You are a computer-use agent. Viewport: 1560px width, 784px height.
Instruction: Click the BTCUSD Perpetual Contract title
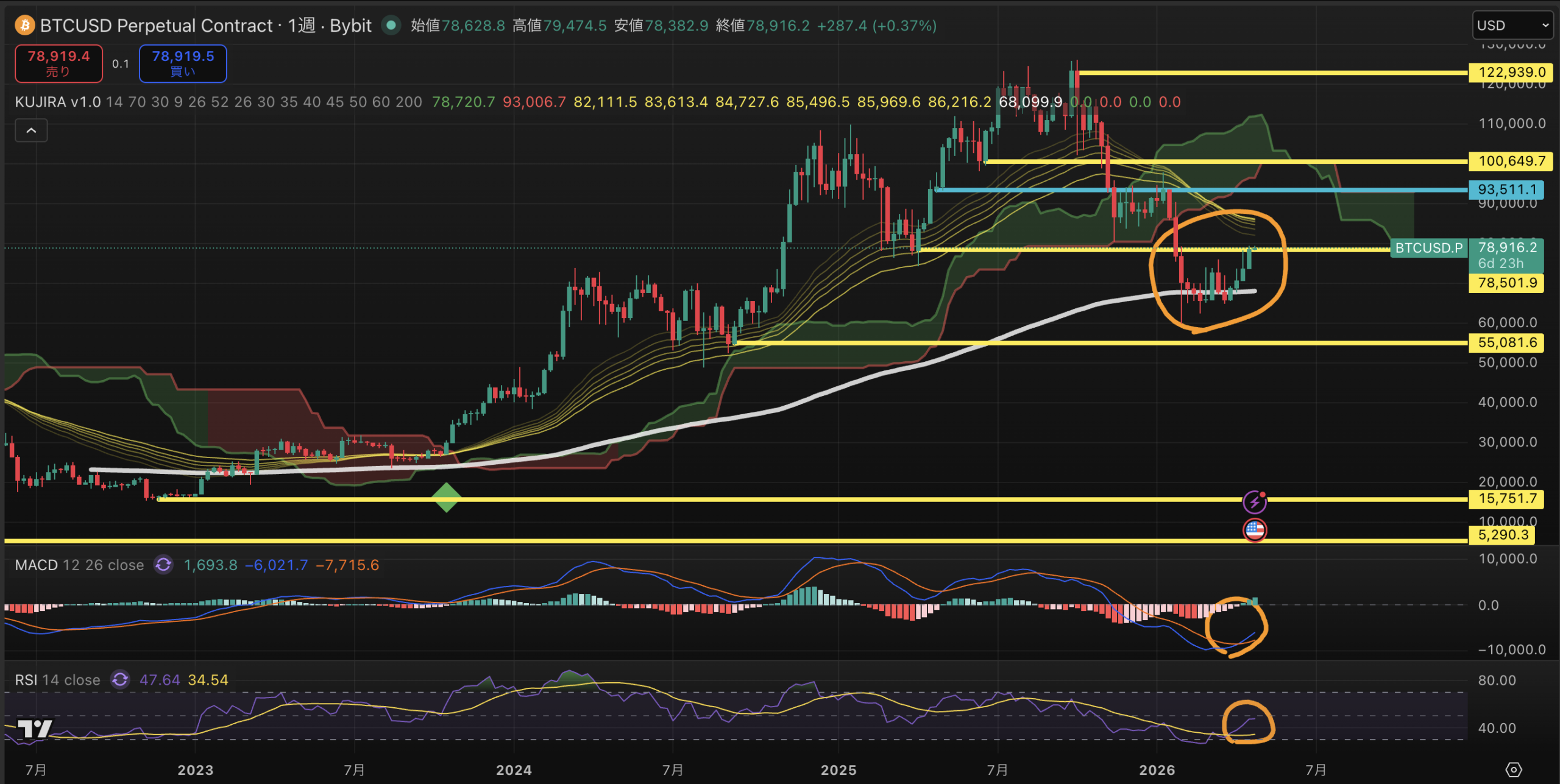(x=156, y=26)
